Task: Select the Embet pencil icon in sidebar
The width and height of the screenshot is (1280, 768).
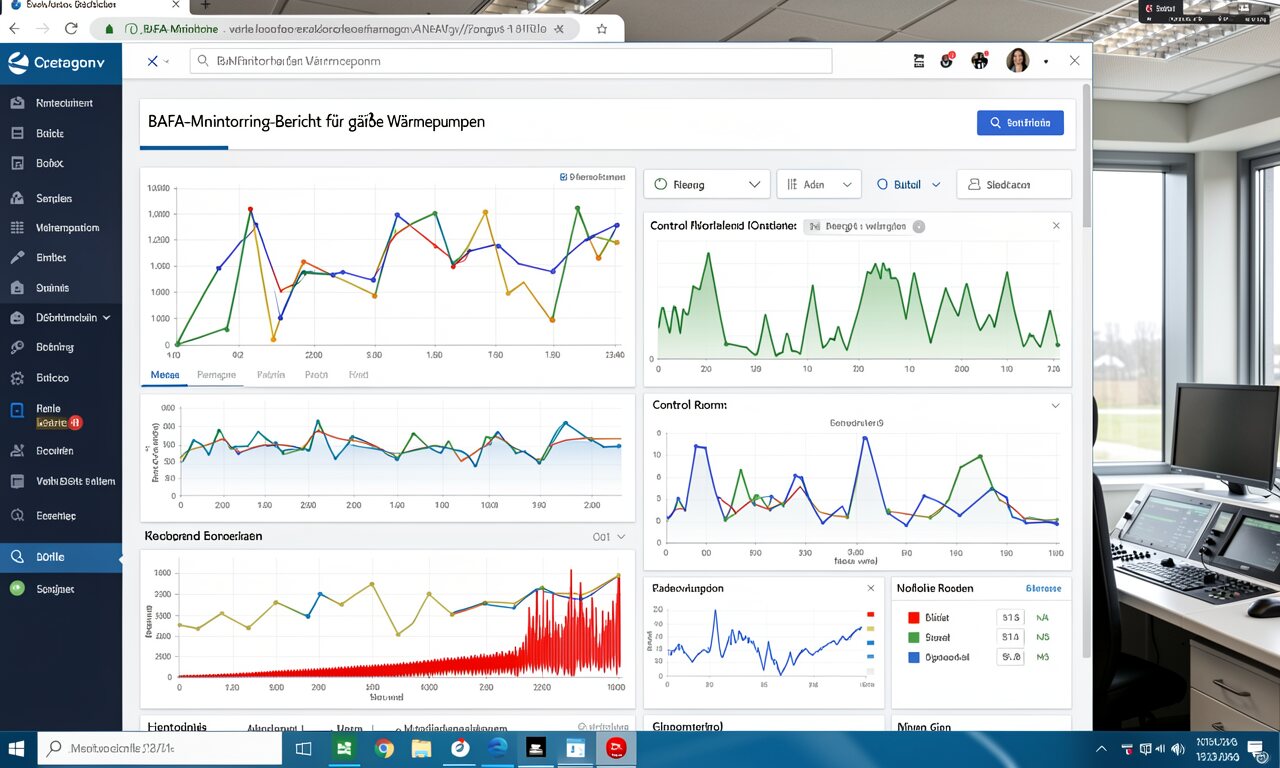Action: (16, 258)
